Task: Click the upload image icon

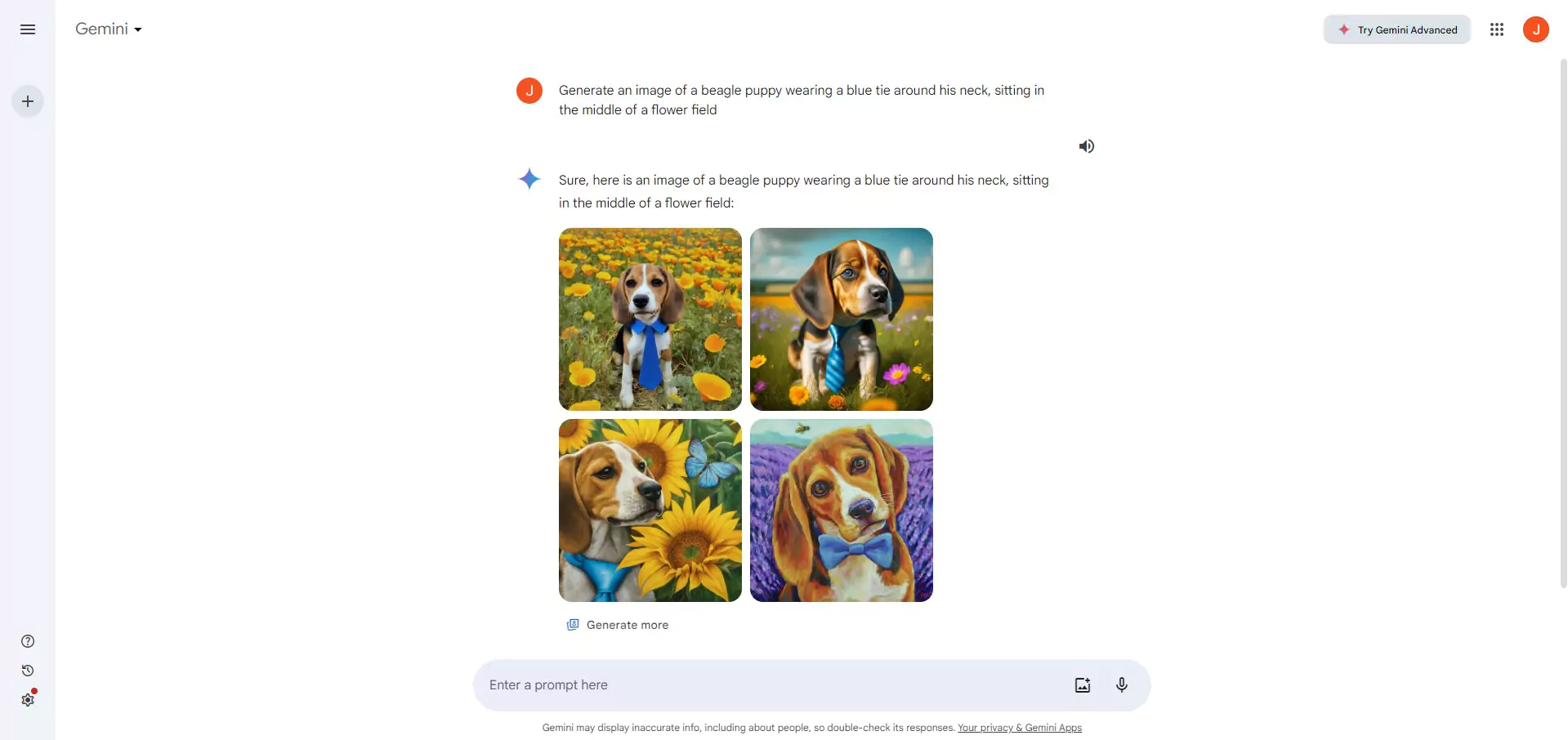Action: coord(1083,685)
